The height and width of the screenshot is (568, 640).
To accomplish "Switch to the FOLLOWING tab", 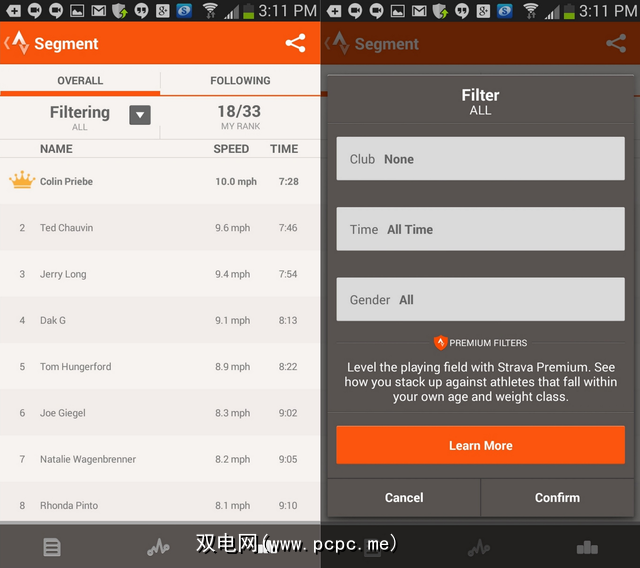I will [240, 80].
